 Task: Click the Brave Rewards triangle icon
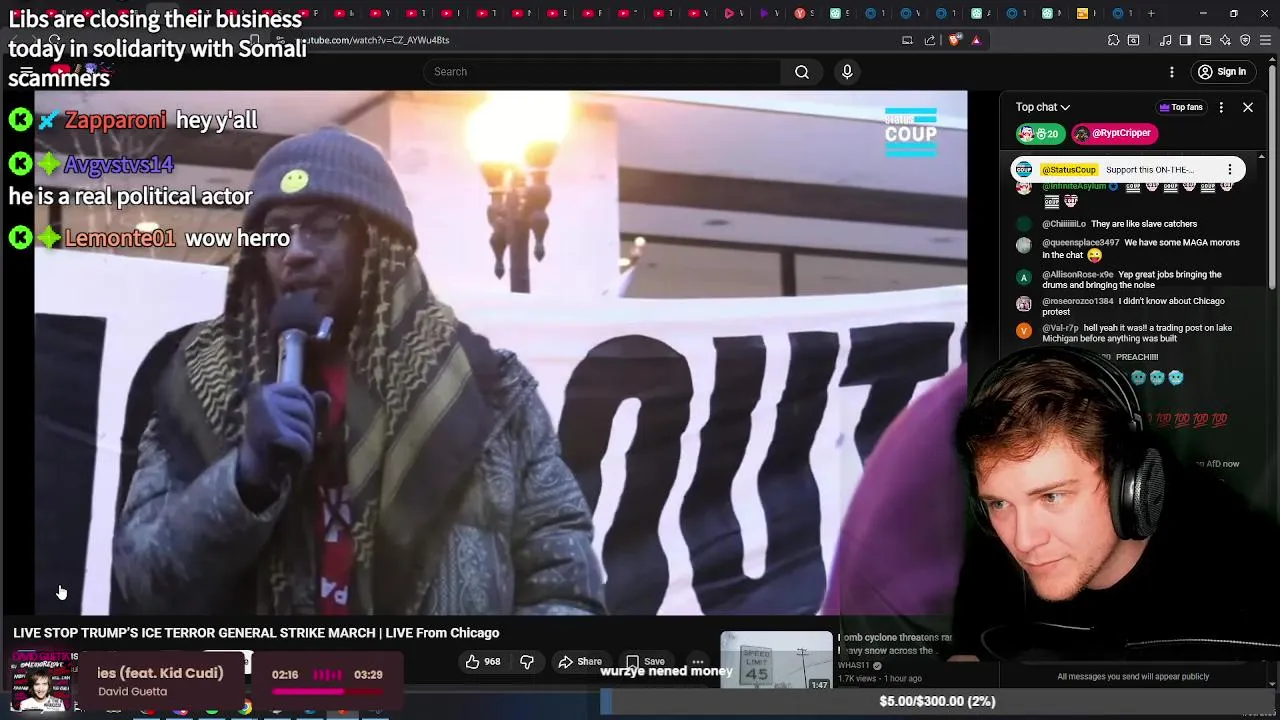(x=976, y=40)
